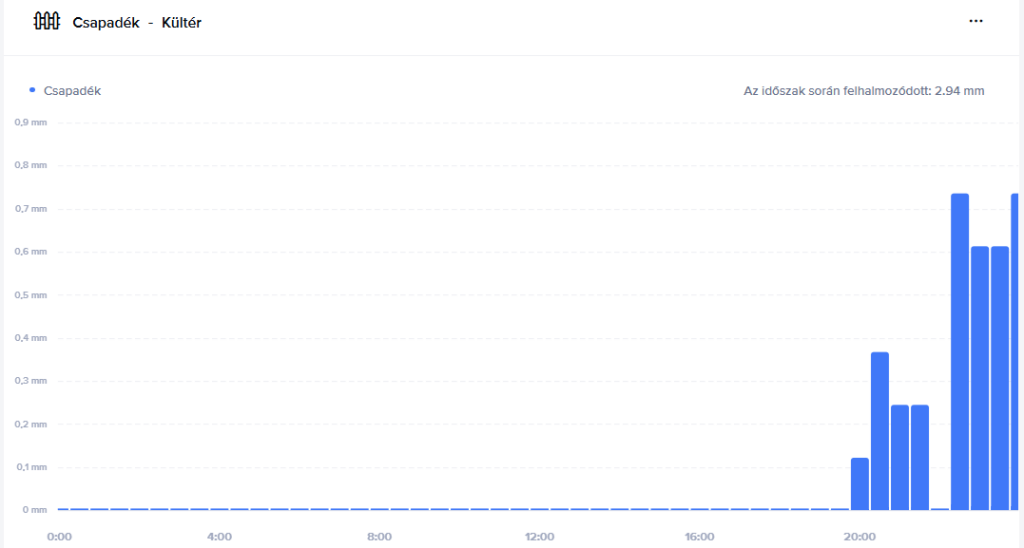Click the 0,5 mm y-axis label

click(x=30, y=295)
